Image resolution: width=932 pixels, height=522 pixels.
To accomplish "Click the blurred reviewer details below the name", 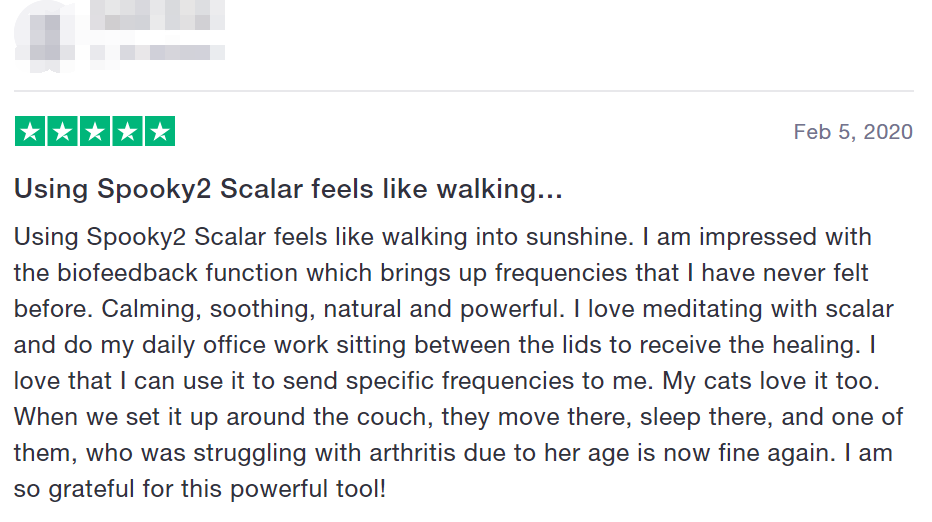I will [x=157, y=50].
